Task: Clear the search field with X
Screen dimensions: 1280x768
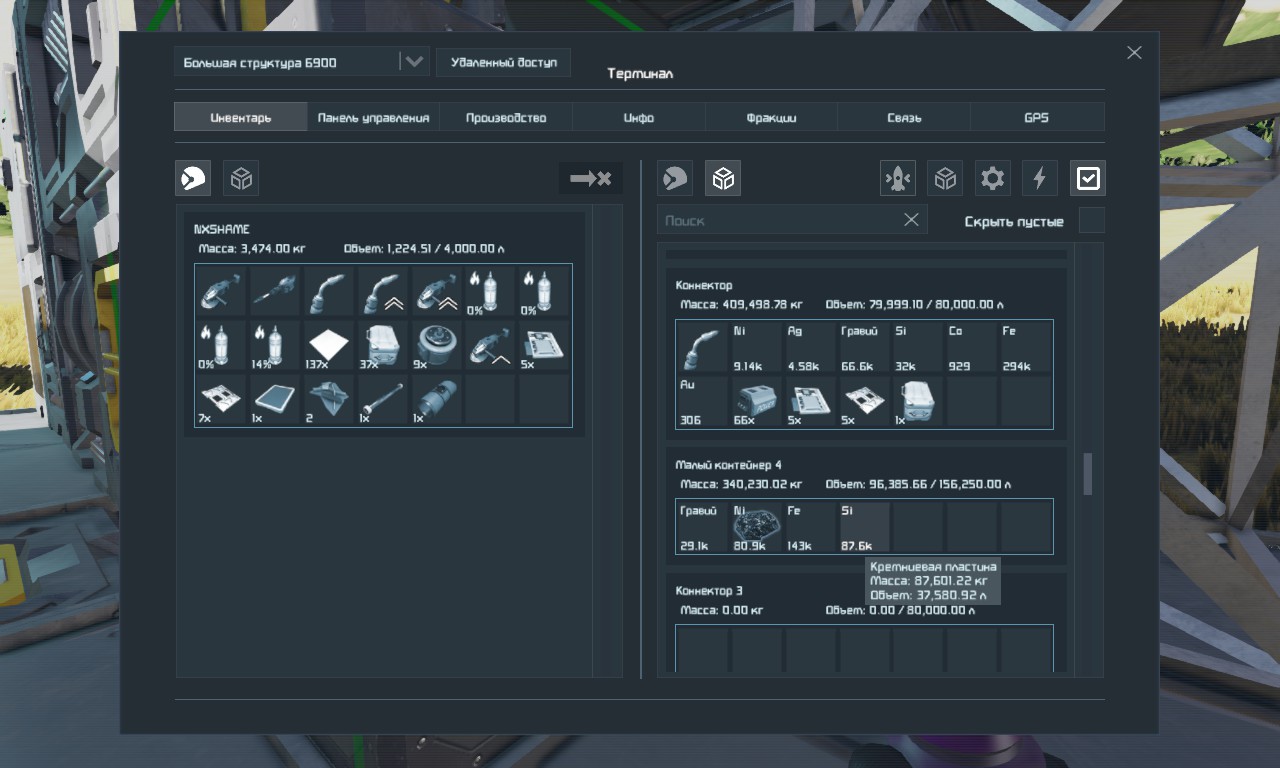Action: 911,220
